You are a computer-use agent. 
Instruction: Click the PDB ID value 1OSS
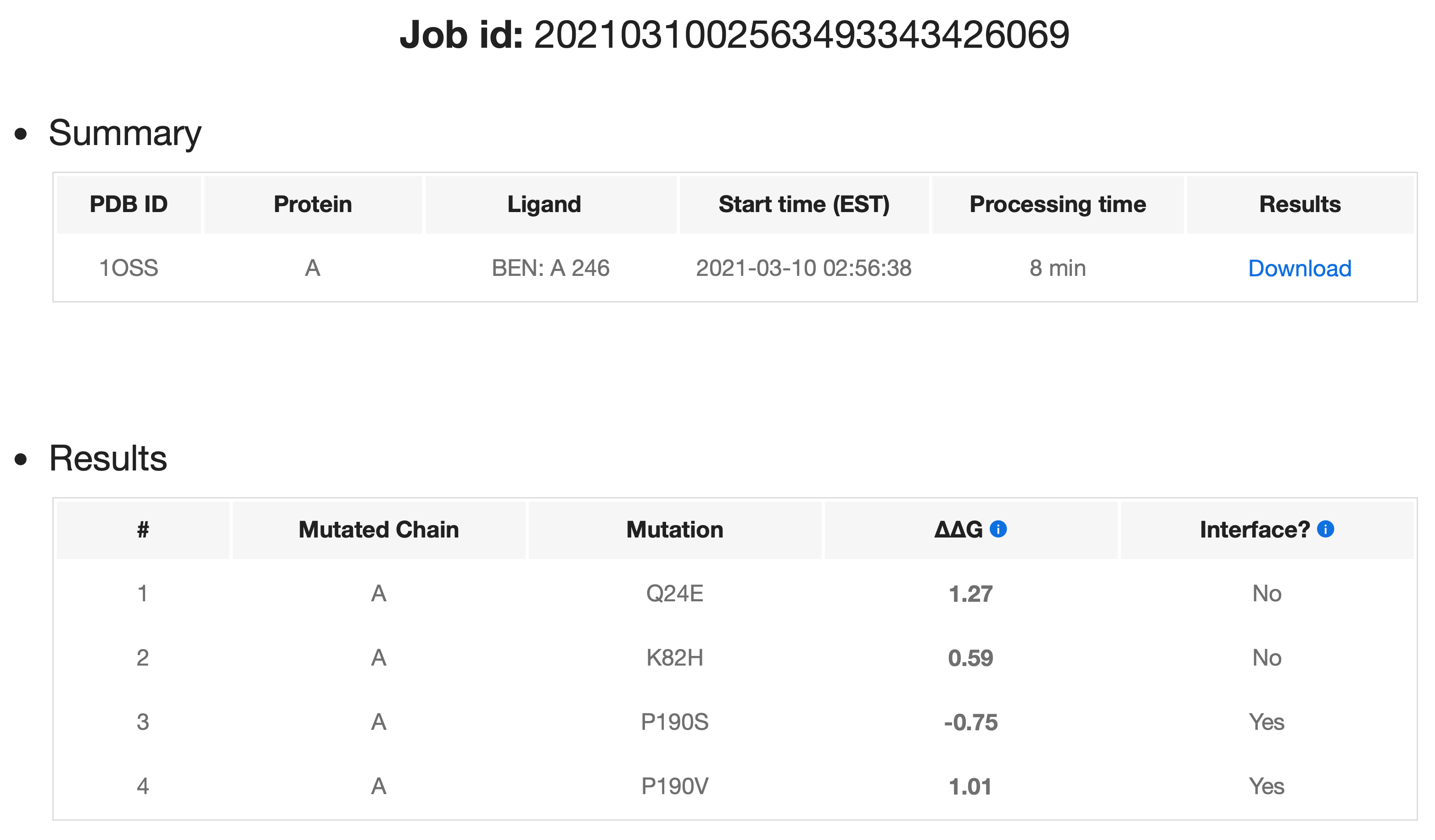[x=129, y=268]
